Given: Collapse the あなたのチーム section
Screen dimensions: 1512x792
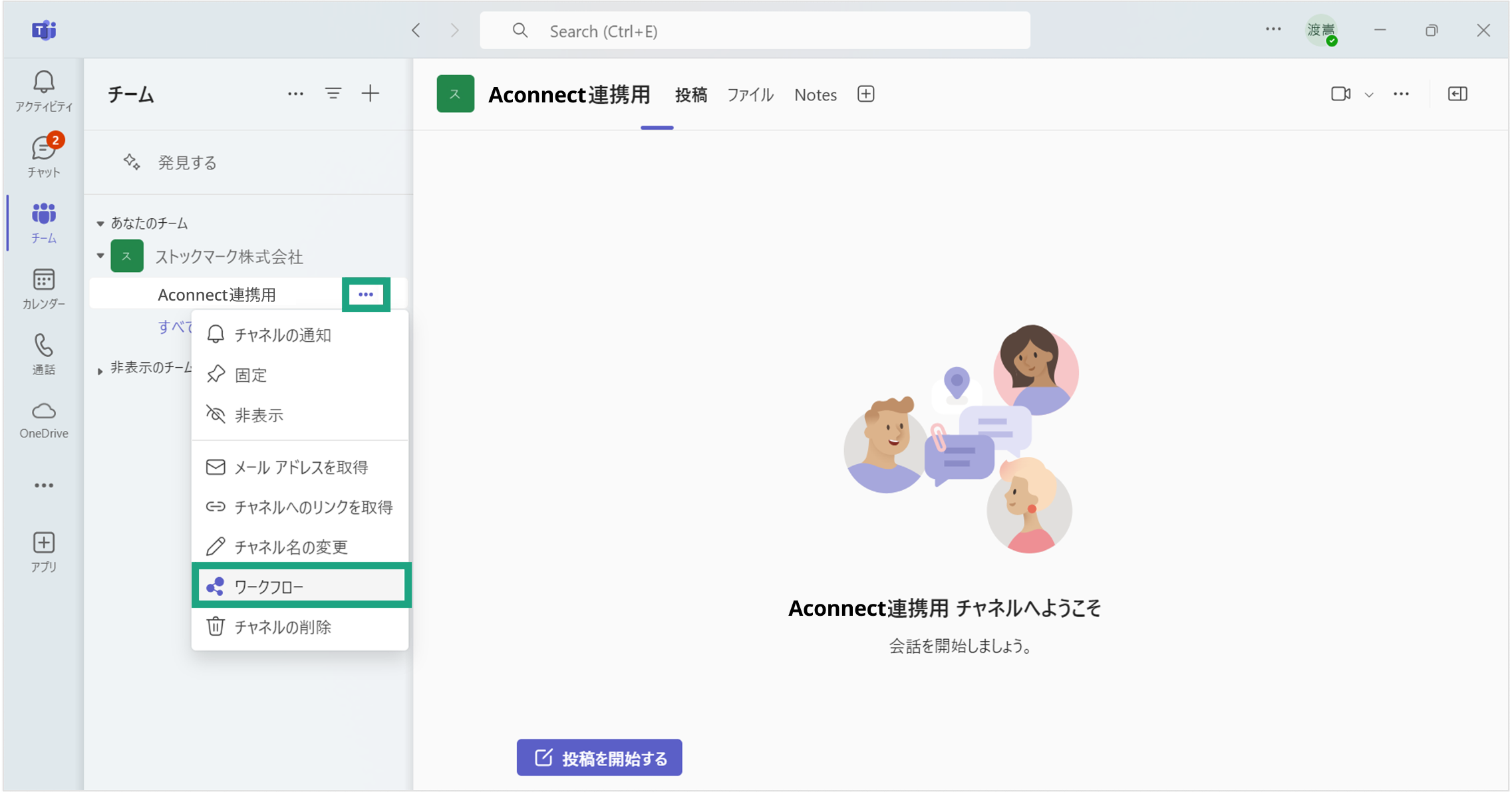Looking at the screenshot, I should (100, 223).
